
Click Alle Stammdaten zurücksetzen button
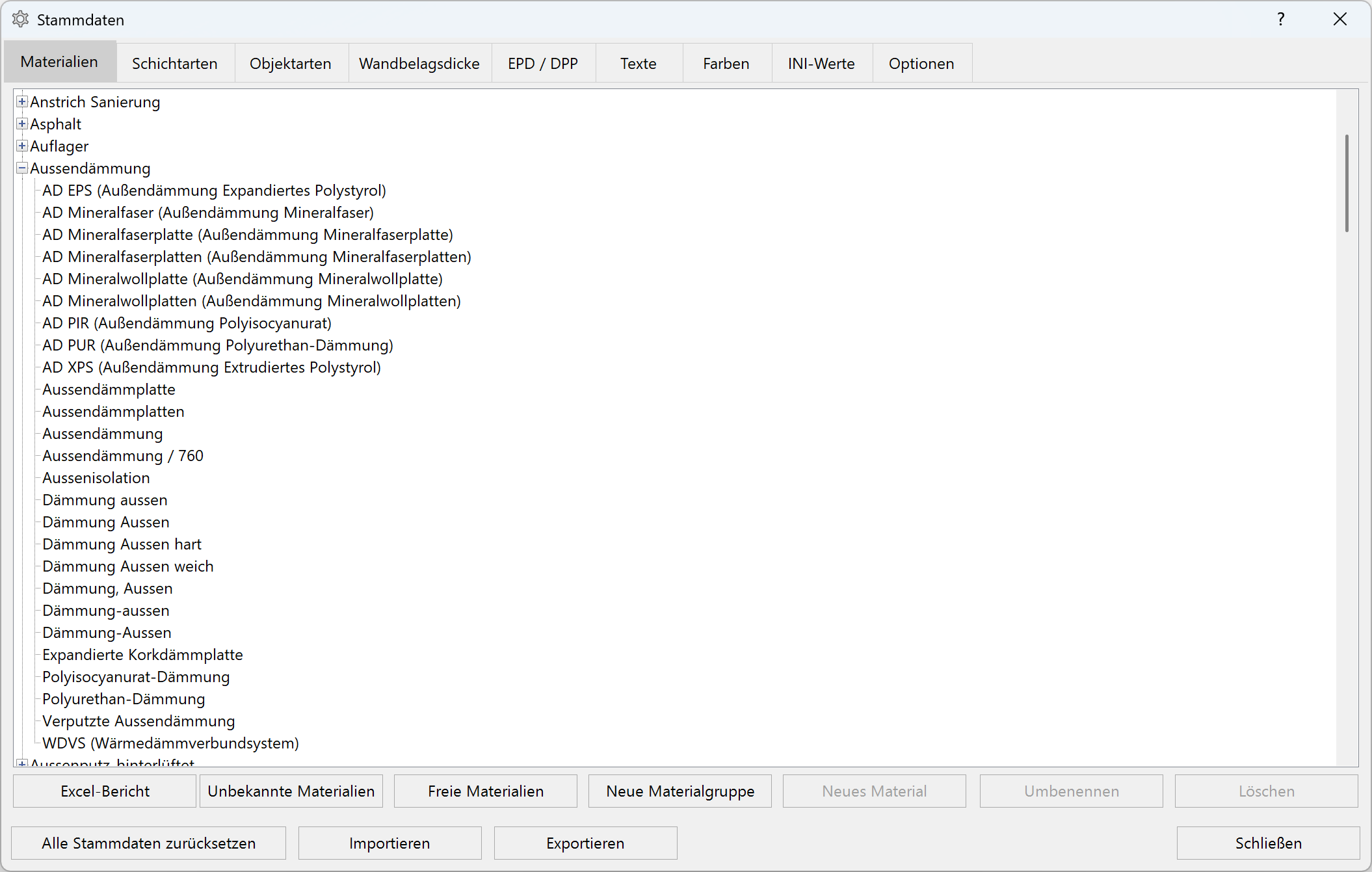(x=149, y=843)
